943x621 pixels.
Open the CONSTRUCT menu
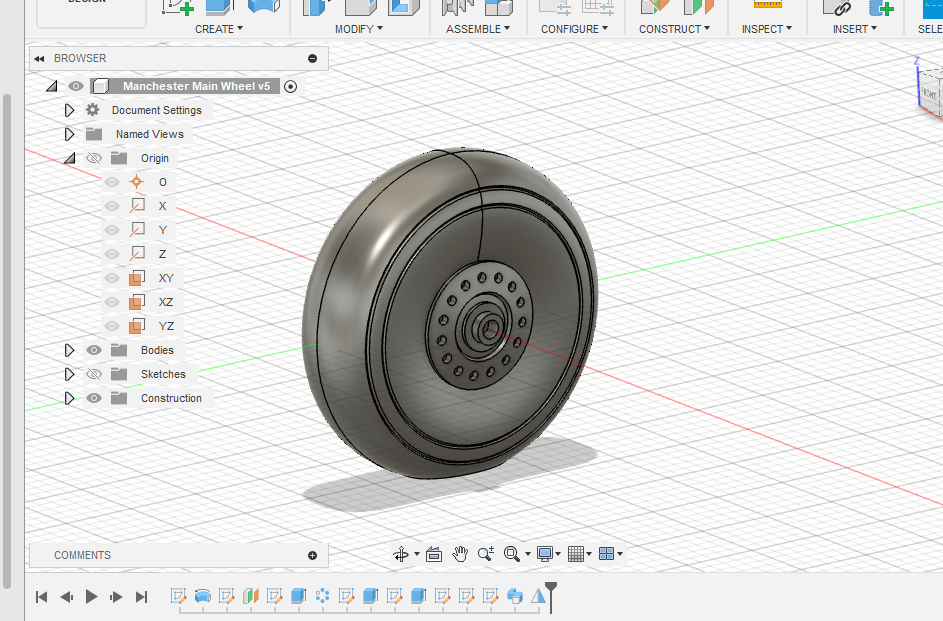(x=674, y=29)
